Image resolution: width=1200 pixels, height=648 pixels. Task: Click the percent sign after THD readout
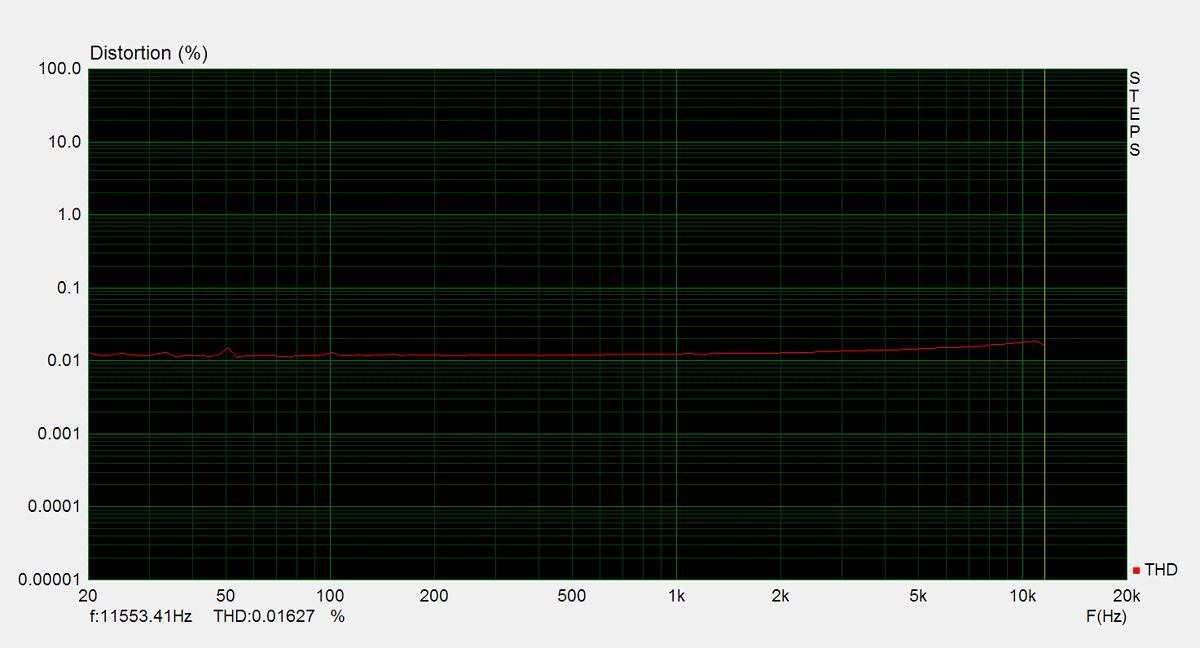point(338,617)
